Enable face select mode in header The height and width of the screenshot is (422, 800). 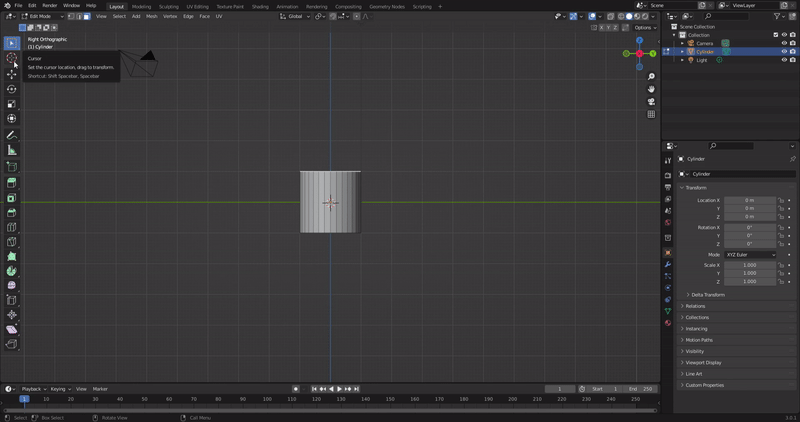coord(87,16)
